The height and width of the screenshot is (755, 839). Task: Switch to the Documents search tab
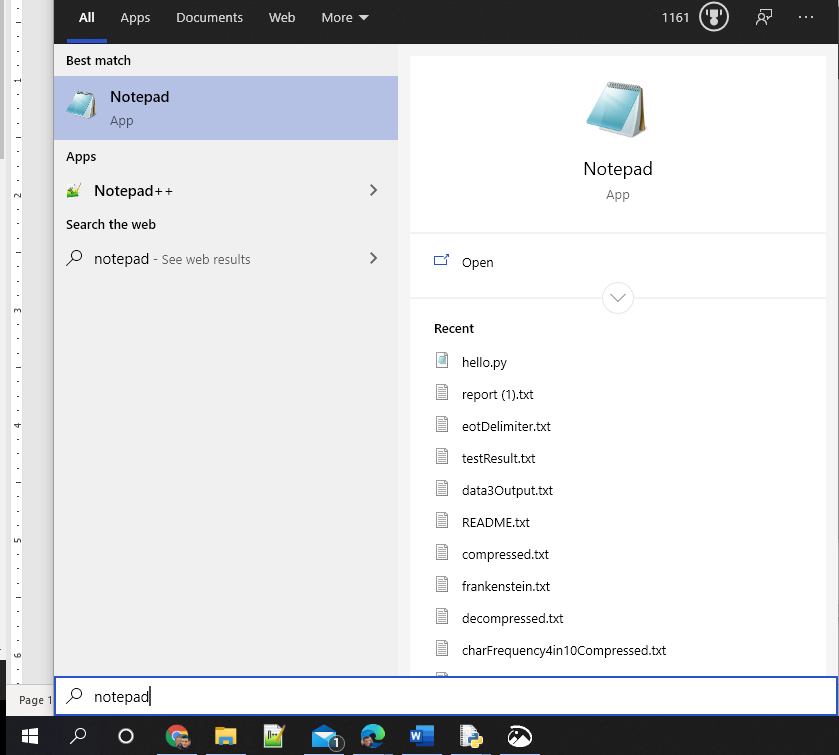coord(209,17)
